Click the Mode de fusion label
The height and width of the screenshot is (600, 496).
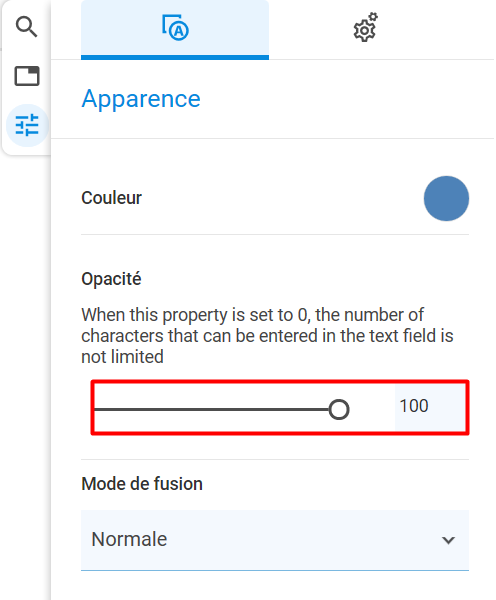[x=142, y=484]
